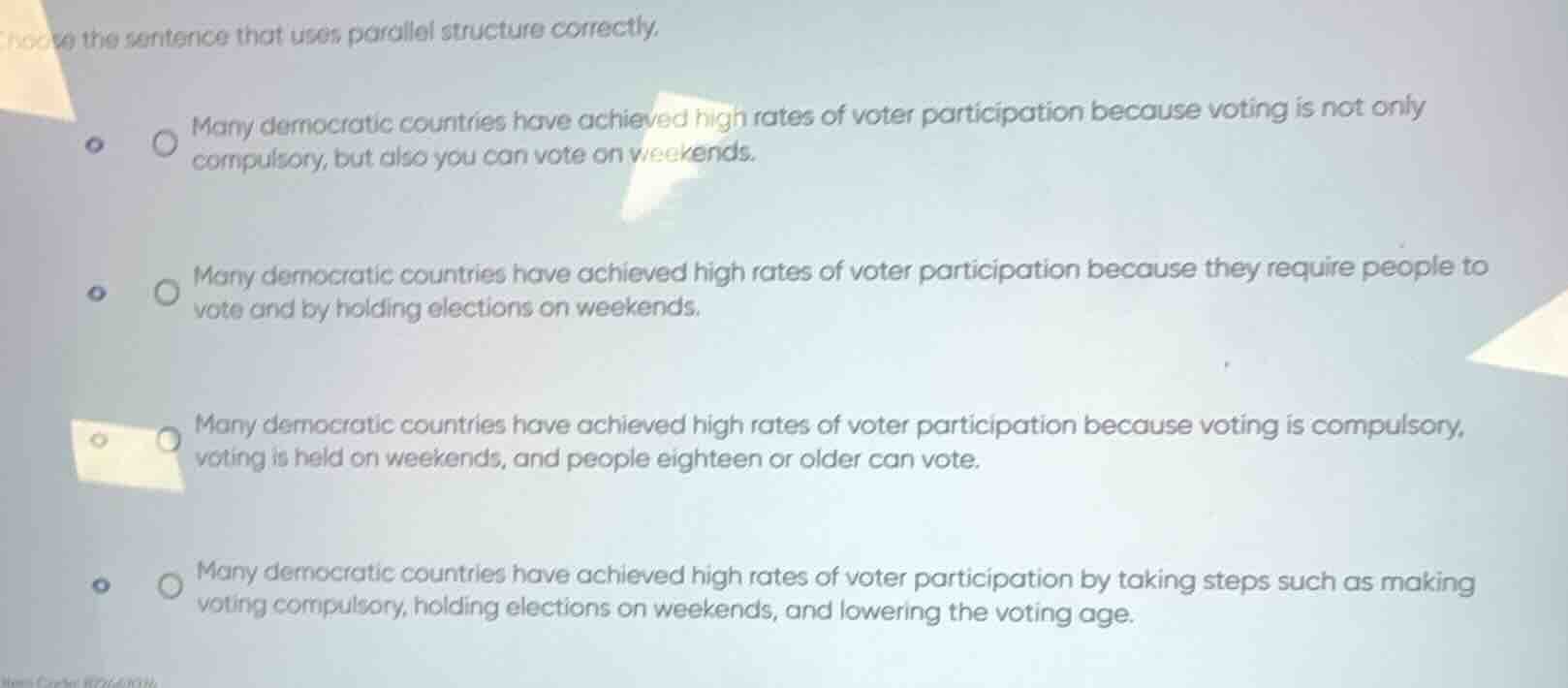The width and height of the screenshot is (1568, 688).
Task: Click the phrase 'by holding elections on weekends'
Action: tap(500, 308)
